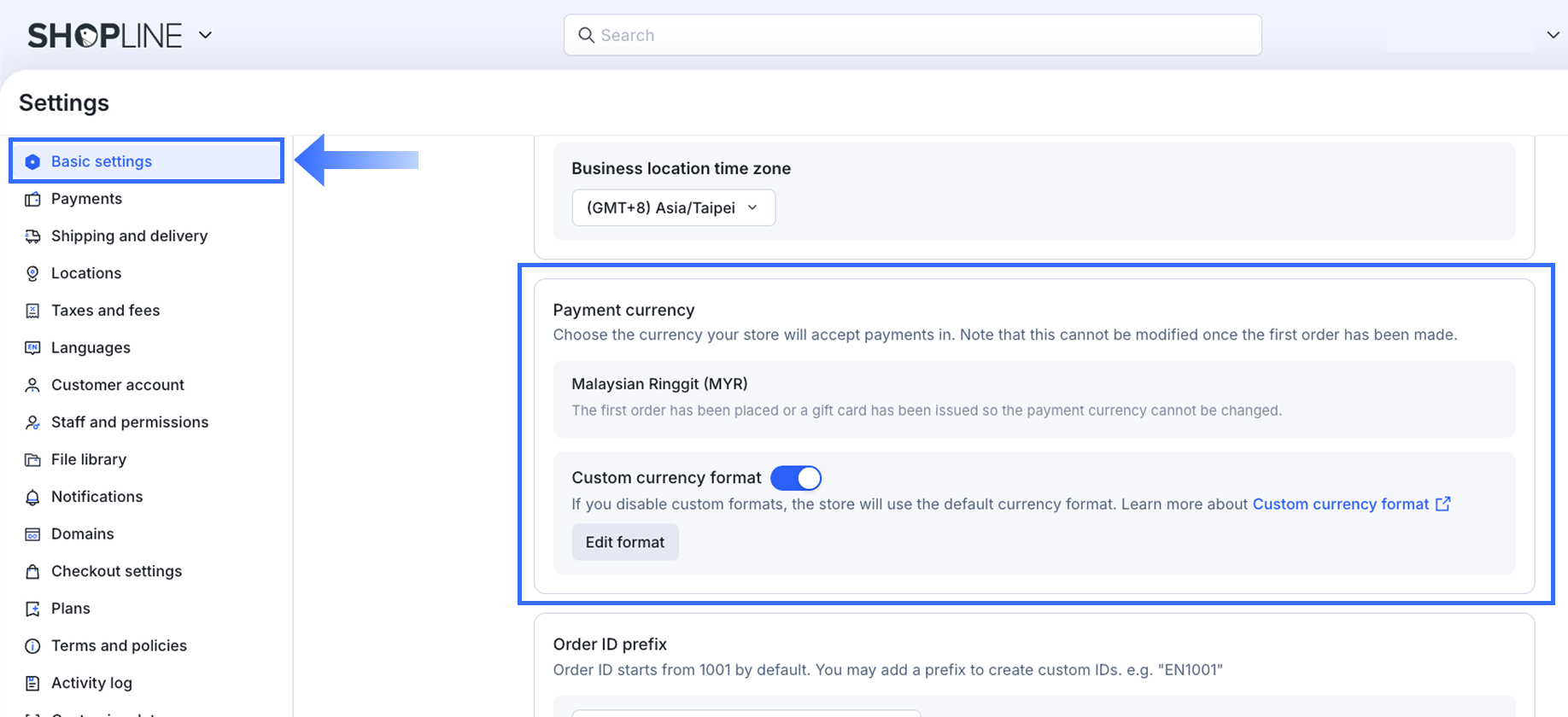Click the Locations pin icon
The height and width of the screenshot is (717, 1568).
(x=32, y=273)
